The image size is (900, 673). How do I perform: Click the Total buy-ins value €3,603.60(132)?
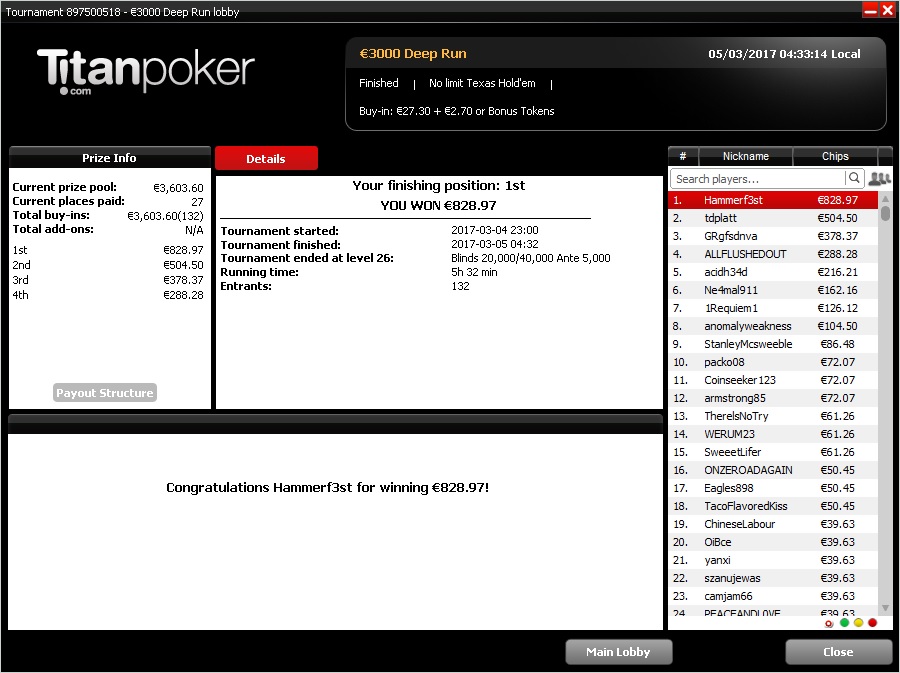tap(165, 216)
